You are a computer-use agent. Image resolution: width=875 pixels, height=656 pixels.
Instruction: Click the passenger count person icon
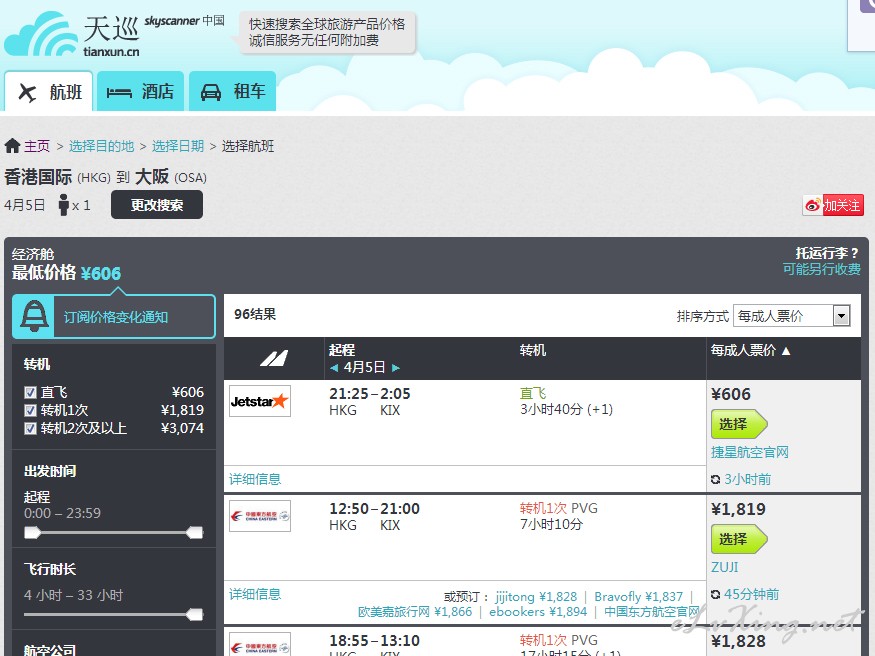click(64, 205)
